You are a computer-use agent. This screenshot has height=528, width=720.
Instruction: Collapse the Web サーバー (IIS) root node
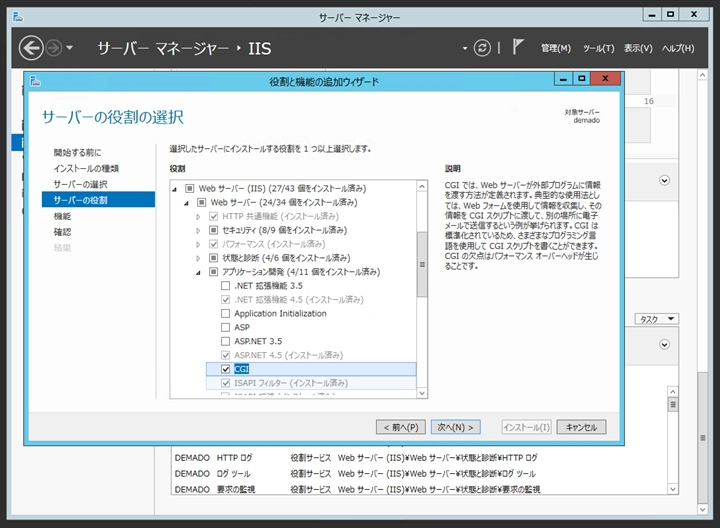(174, 189)
